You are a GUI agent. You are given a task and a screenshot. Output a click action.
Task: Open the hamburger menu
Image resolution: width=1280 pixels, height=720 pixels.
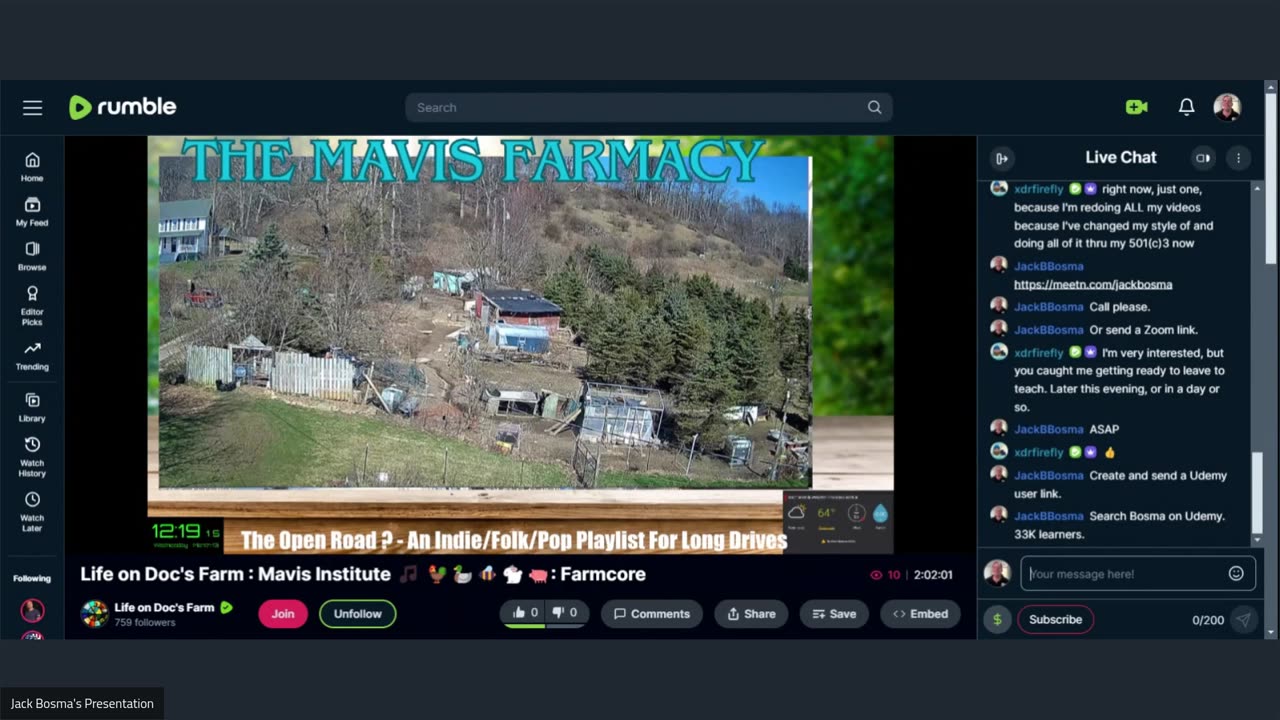click(33, 108)
